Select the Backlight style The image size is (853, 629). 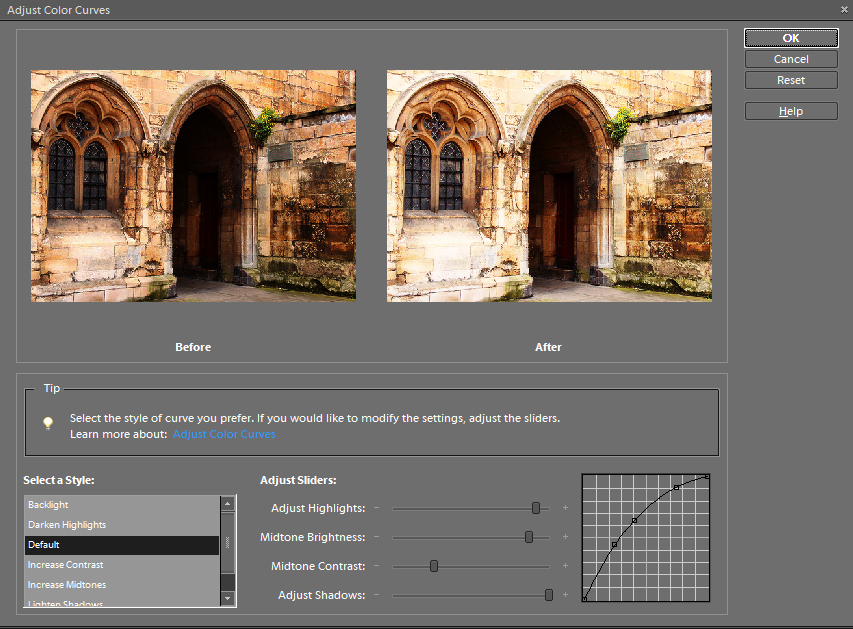click(122, 505)
